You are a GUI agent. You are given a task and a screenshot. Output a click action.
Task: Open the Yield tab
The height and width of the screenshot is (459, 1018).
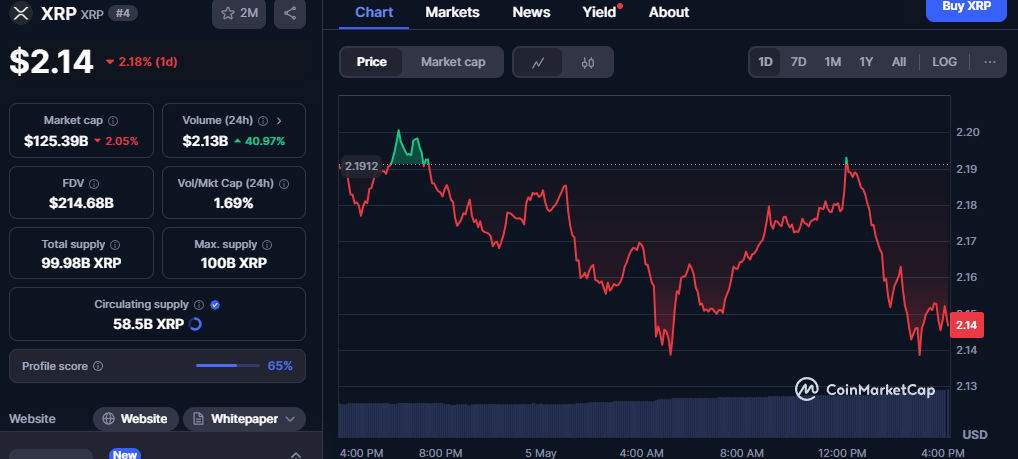(x=599, y=12)
